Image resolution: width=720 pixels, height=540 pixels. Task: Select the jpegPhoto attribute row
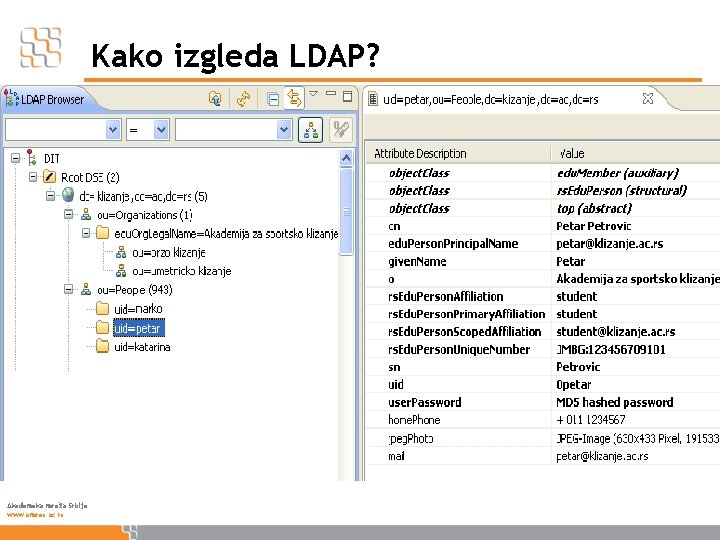543,439
